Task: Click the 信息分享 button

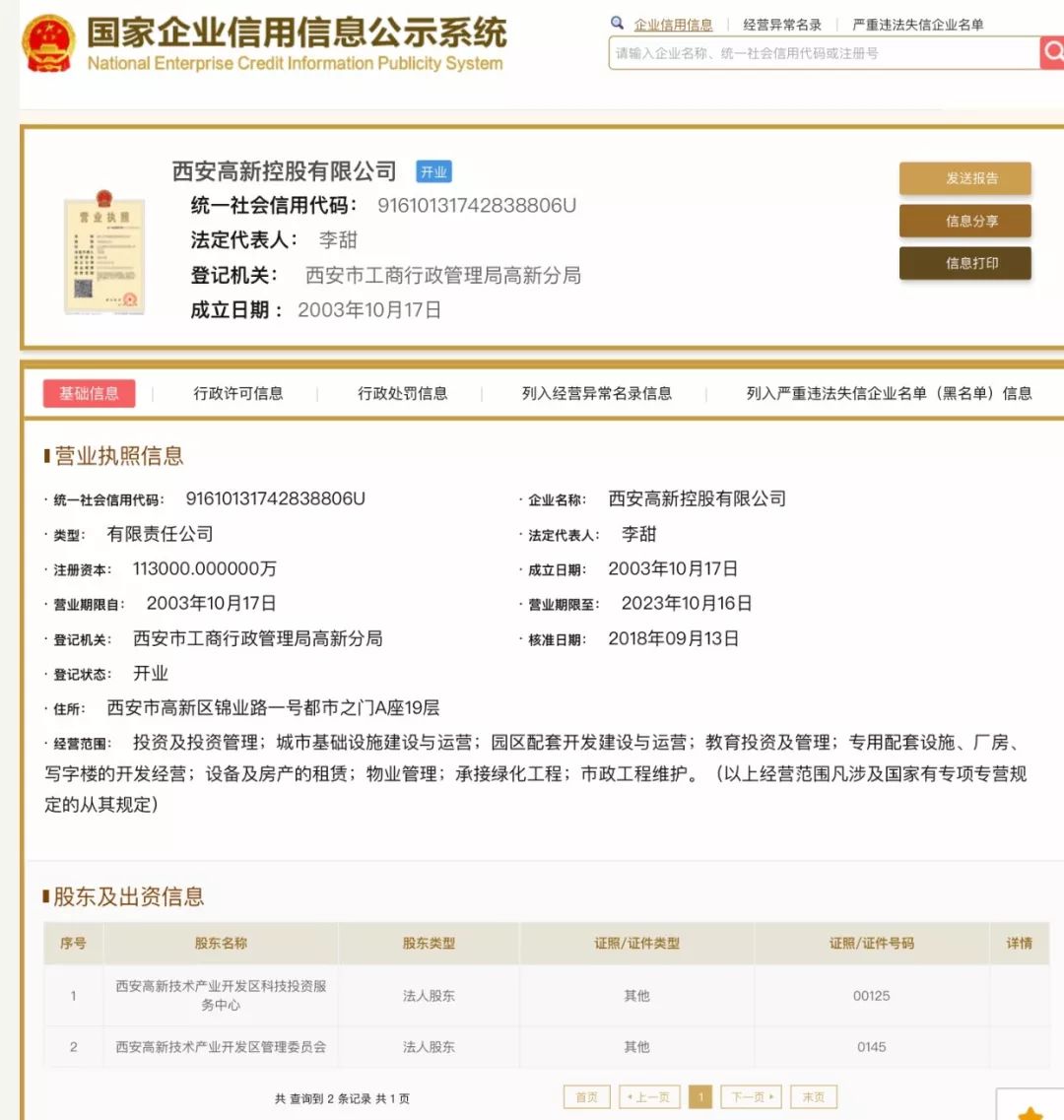Action: [x=964, y=221]
